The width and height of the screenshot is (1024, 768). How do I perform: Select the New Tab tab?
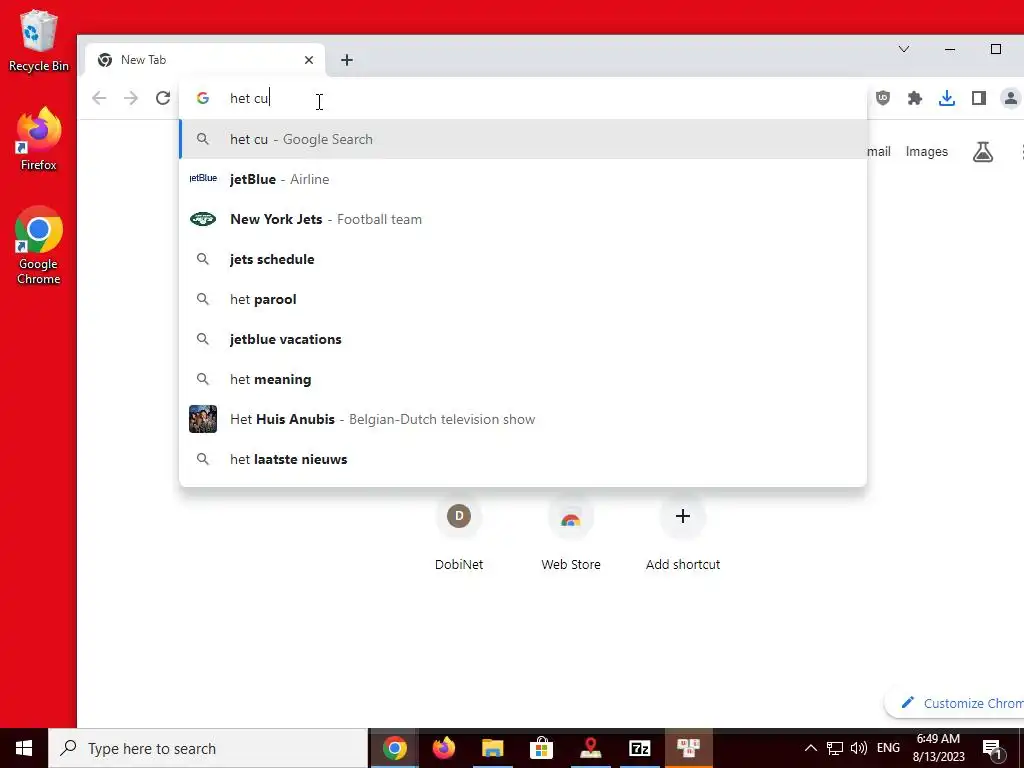pyautogui.click(x=204, y=60)
